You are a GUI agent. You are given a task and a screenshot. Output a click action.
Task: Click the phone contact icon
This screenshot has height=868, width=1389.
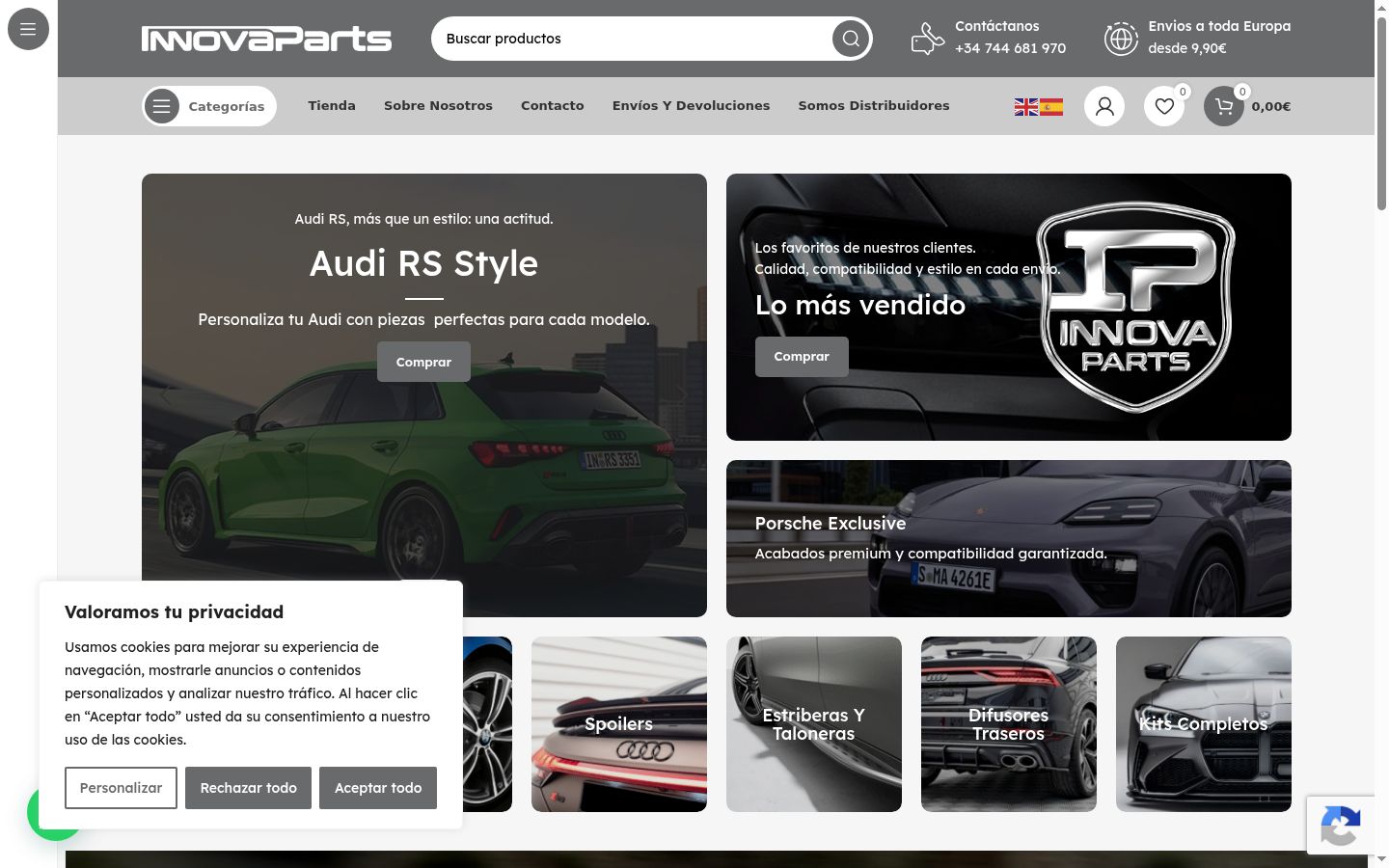pyautogui.click(x=927, y=39)
